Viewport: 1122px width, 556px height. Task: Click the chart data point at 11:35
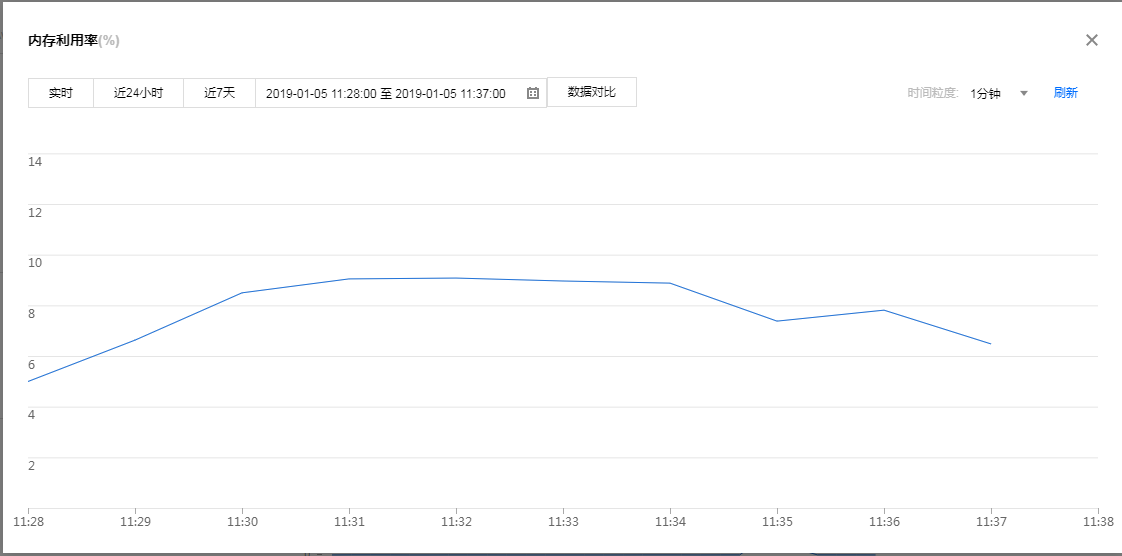[x=777, y=321]
